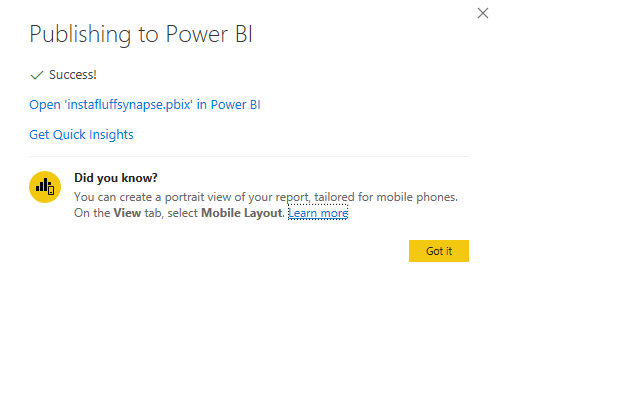The image size is (624, 405).
Task: Click the Did you know? heading
Action: click(116, 178)
